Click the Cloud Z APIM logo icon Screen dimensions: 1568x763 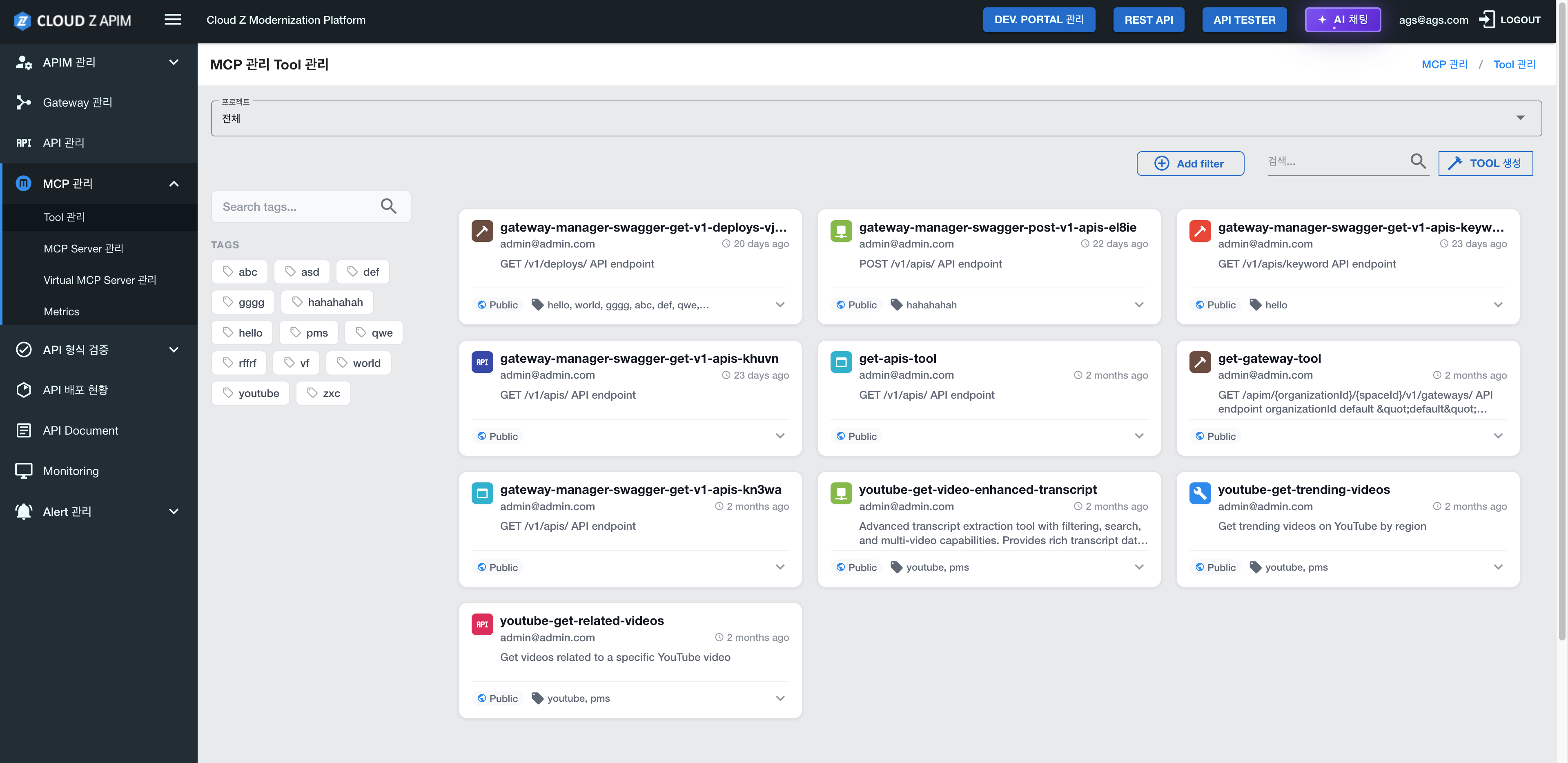tap(22, 21)
